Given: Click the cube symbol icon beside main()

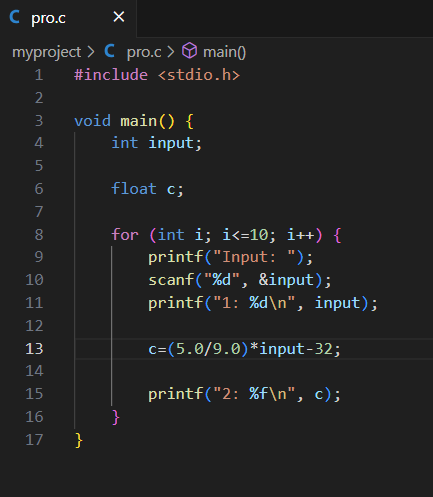Looking at the screenshot, I should click(189, 51).
